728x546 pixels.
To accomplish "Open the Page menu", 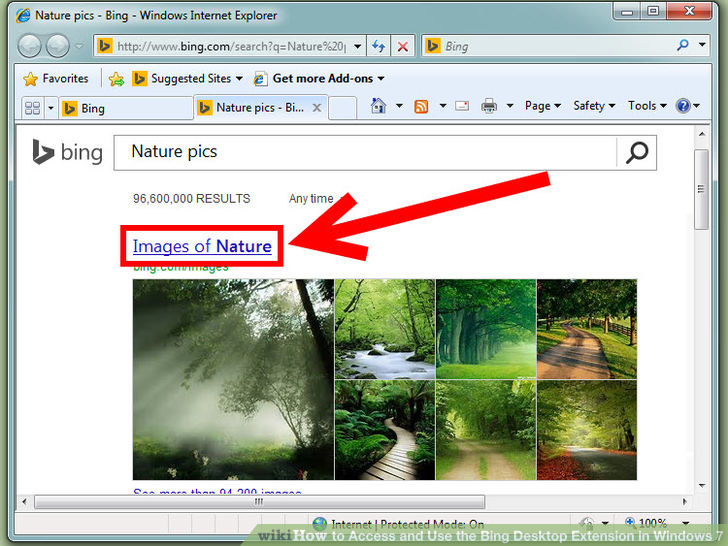I will coord(543,106).
